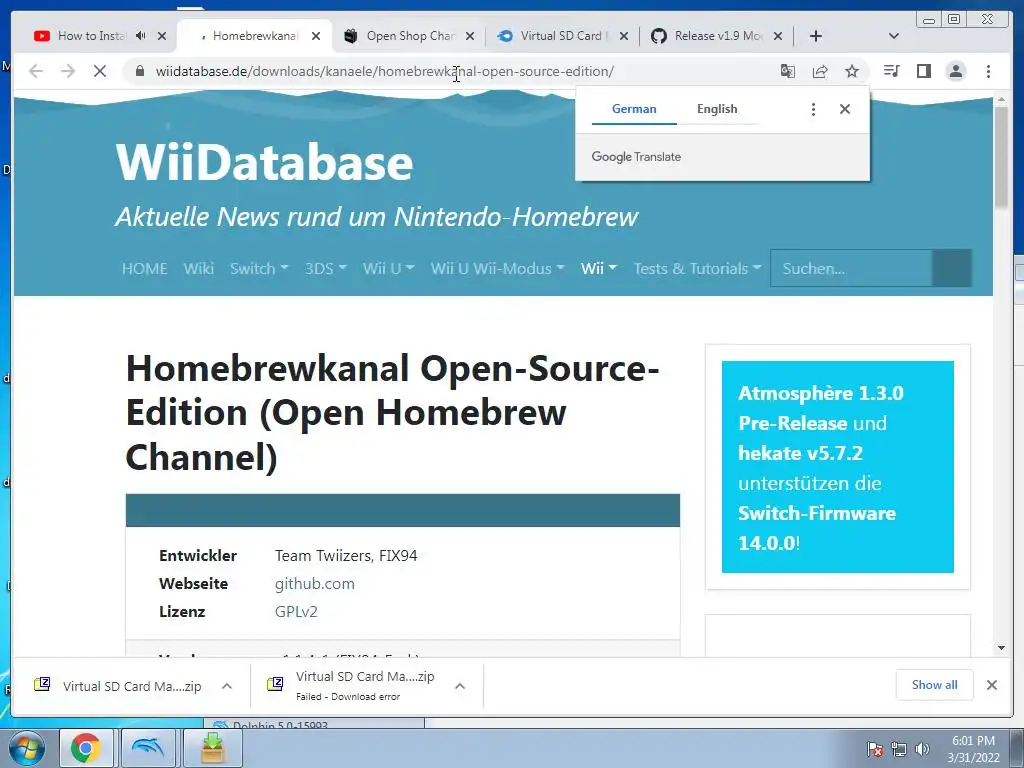Bookmark this page with the star icon
This screenshot has width=1024, height=768.
(x=852, y=71)
